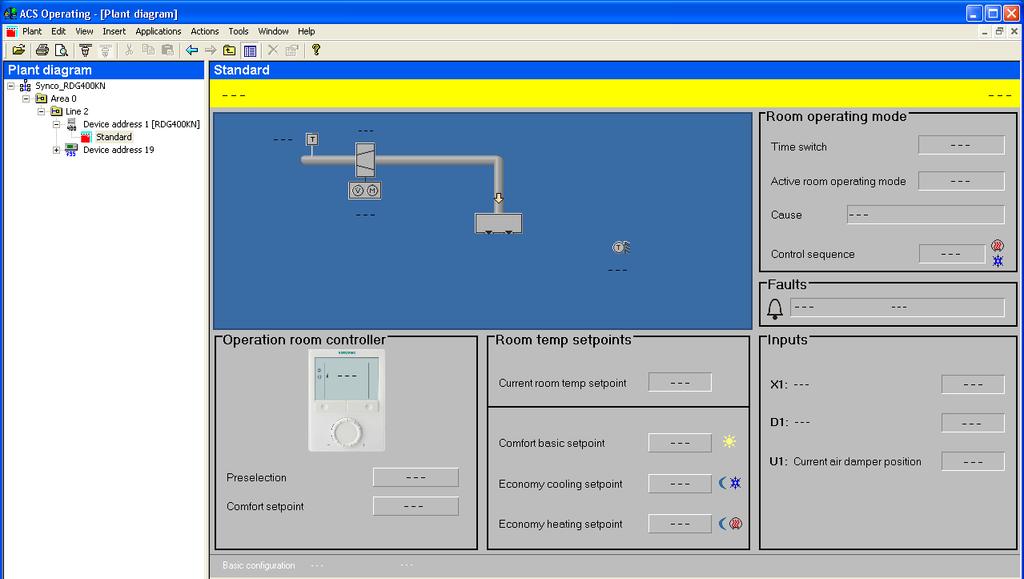Image resolution: width=1024 pixels, height=579 pixels.
Task: Open the Plant menu
Action: pos(31,31)
